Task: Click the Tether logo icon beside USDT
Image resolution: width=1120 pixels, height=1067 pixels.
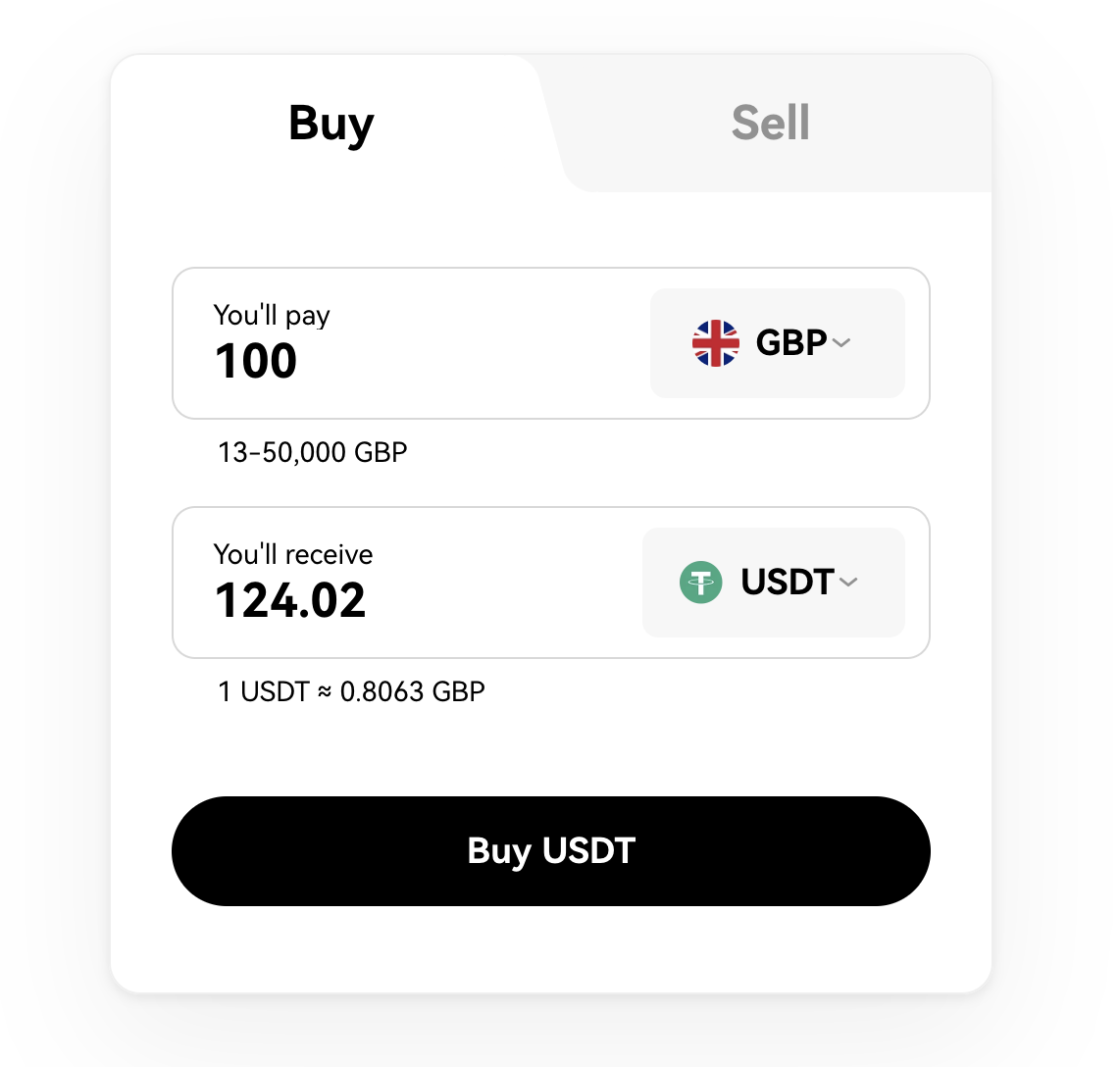Action: click(x=699, y=582)
